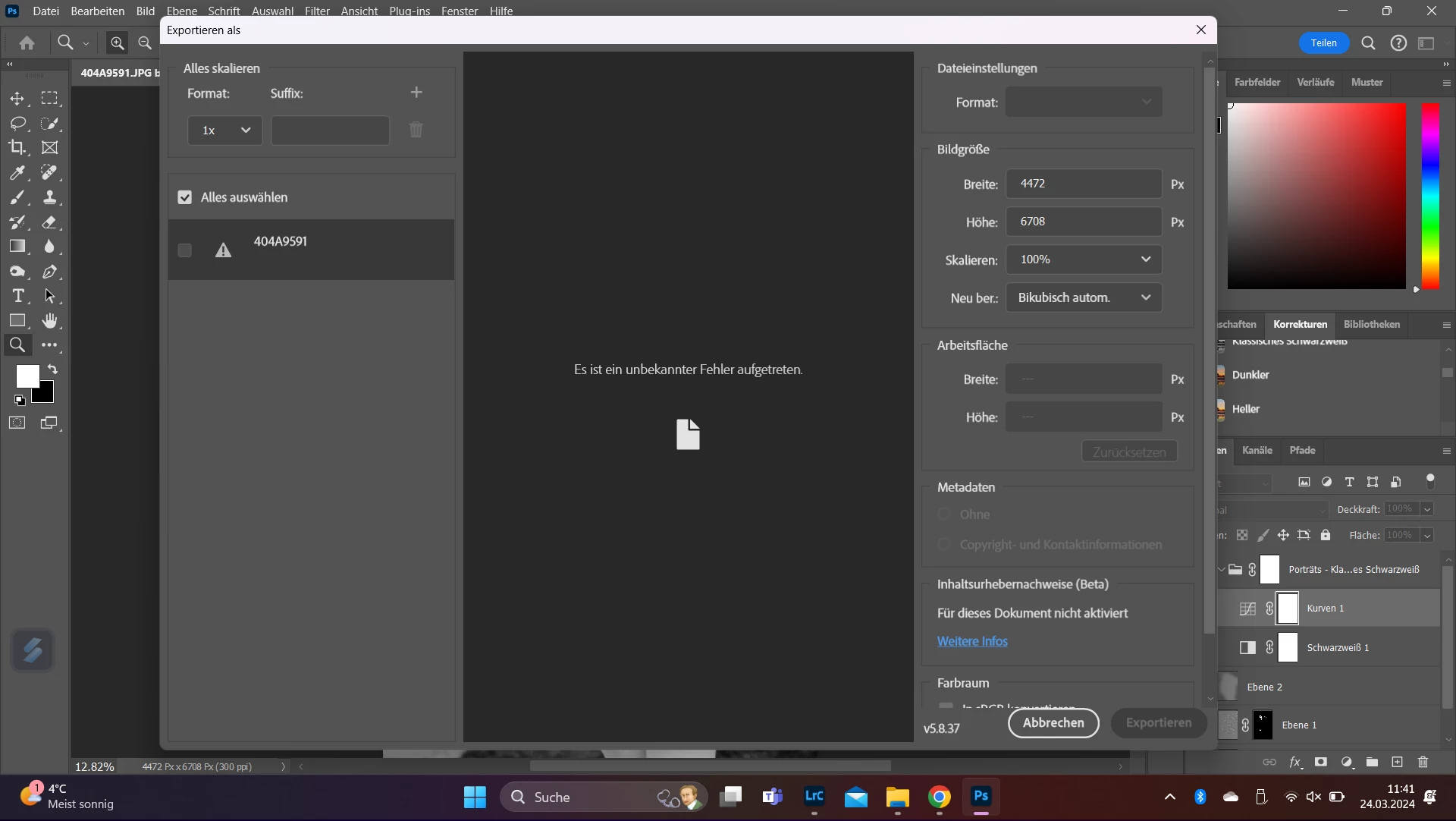Select the Crop tool
This screenshot has height=821, width=1456.
[17, 147]
